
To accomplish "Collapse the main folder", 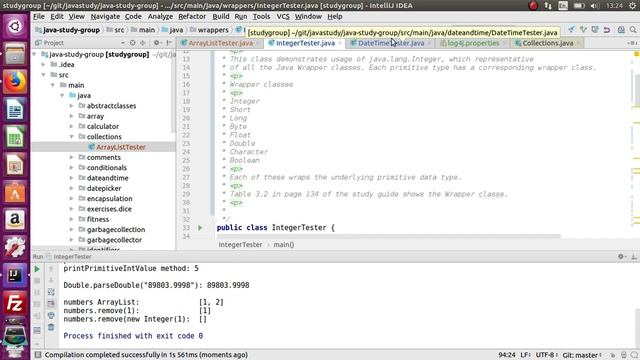I will coord(53,85).
